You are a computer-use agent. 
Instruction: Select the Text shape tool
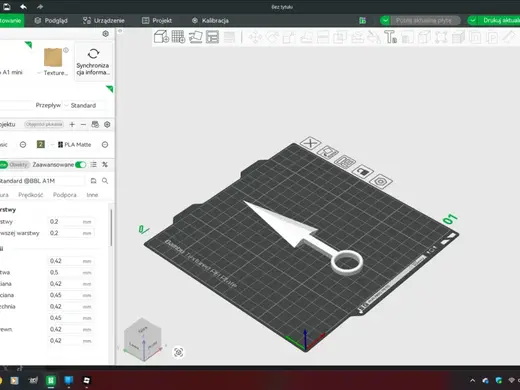390,37
